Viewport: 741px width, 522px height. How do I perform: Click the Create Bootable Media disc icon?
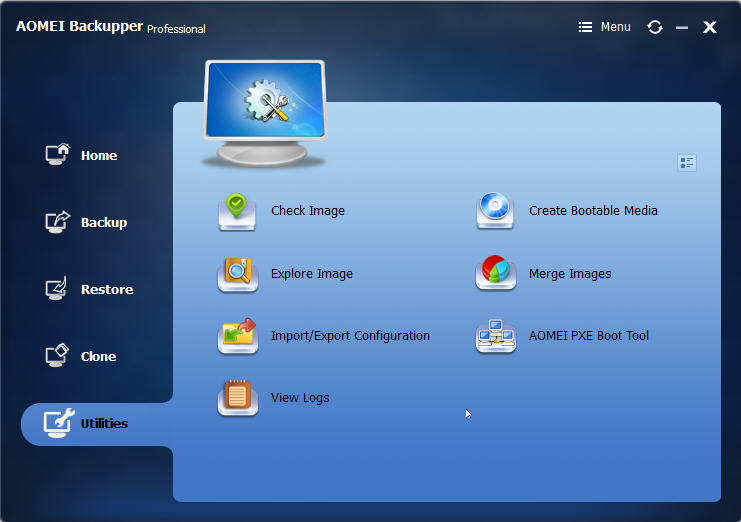point(495,211)
